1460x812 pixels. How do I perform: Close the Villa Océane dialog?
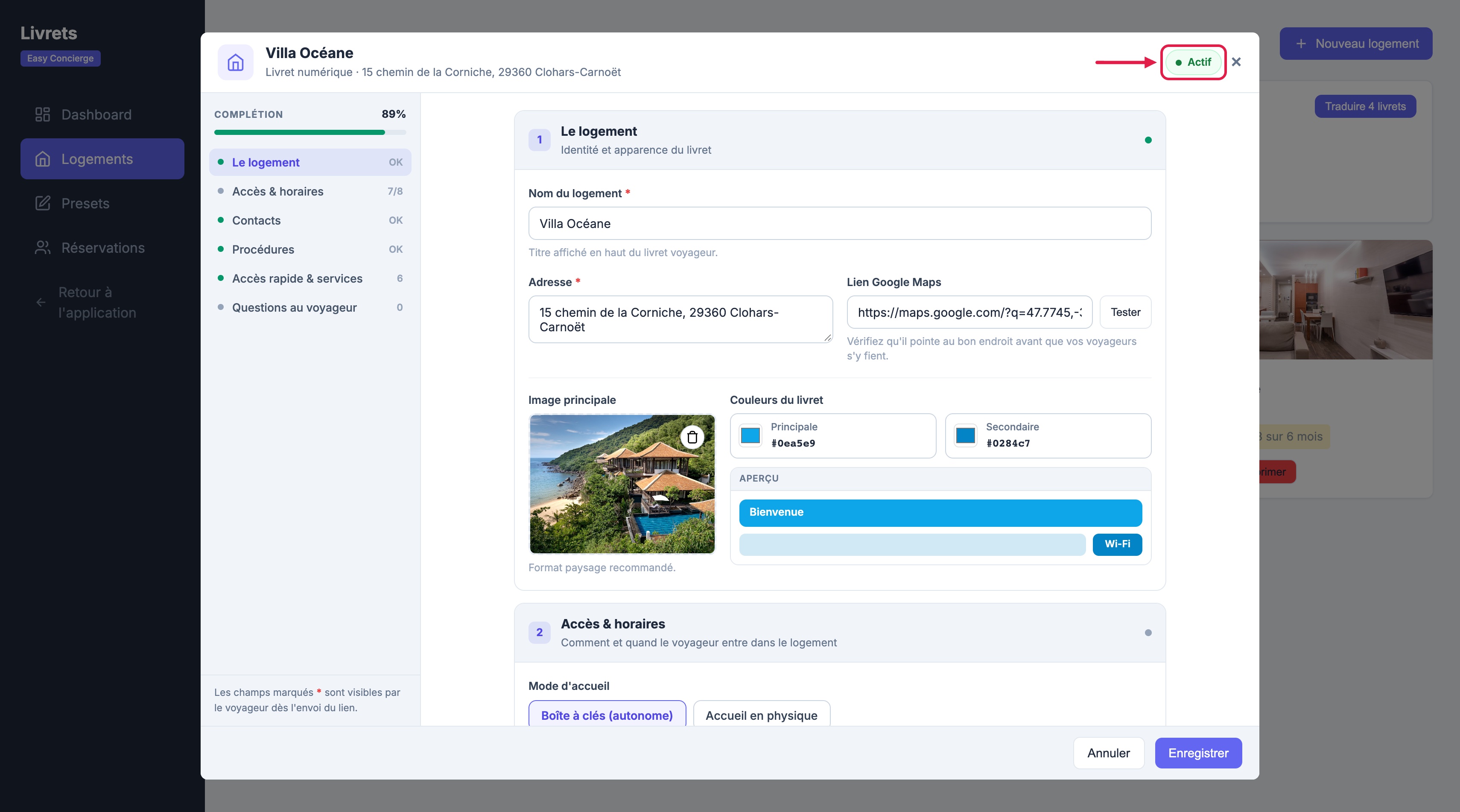(1236, 62)
